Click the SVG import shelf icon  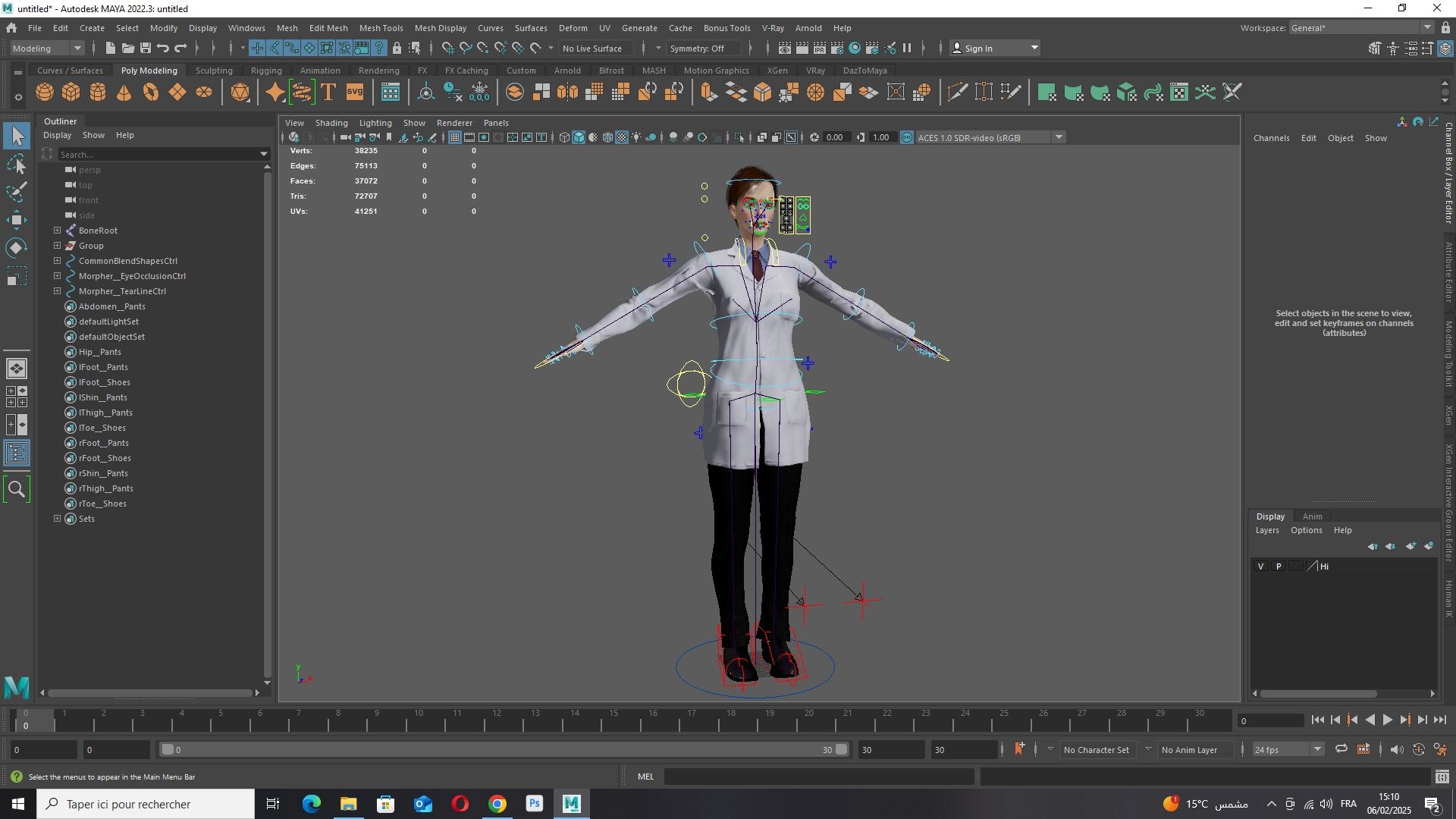click(x=355, y=93)
